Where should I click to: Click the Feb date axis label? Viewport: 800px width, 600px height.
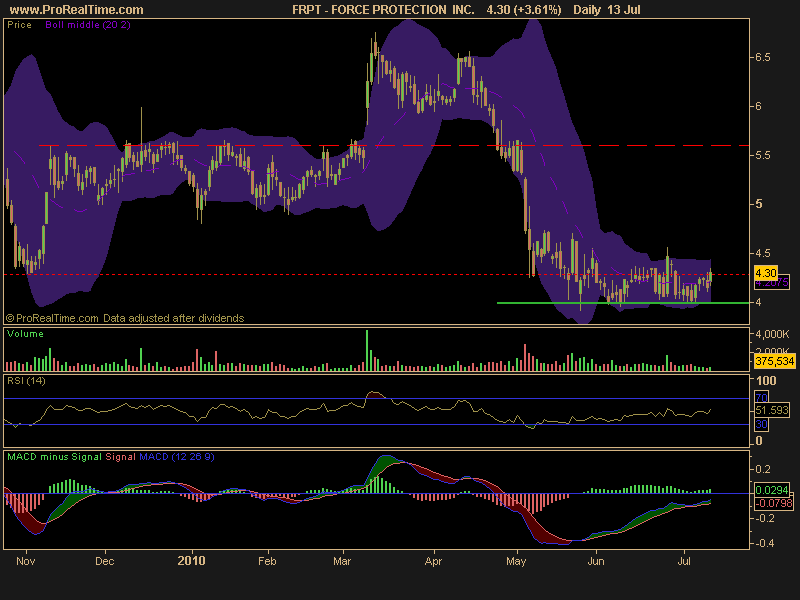(x=267, y=561)
